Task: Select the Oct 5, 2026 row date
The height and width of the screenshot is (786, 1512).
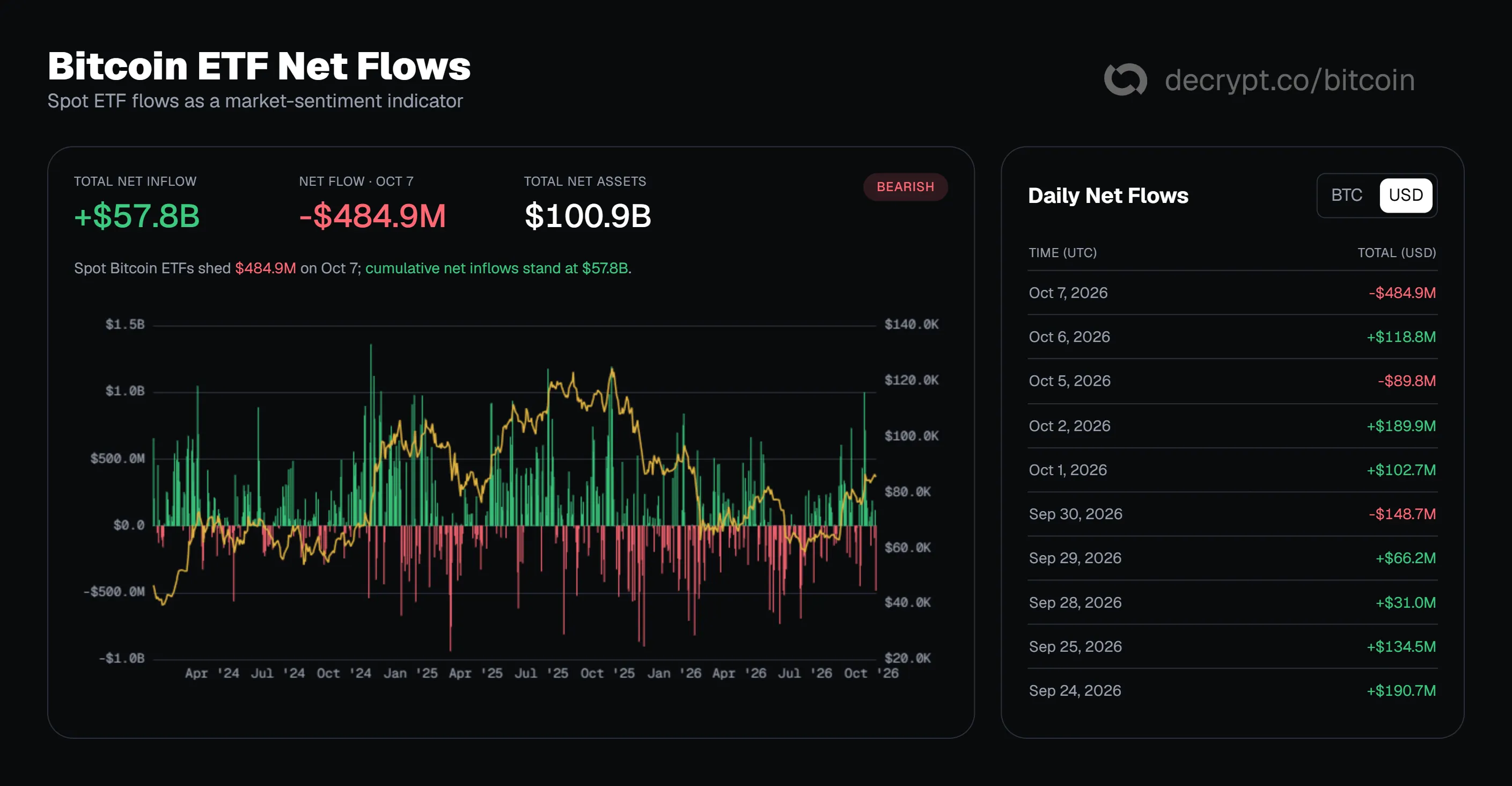Action: coord(1069,381)
